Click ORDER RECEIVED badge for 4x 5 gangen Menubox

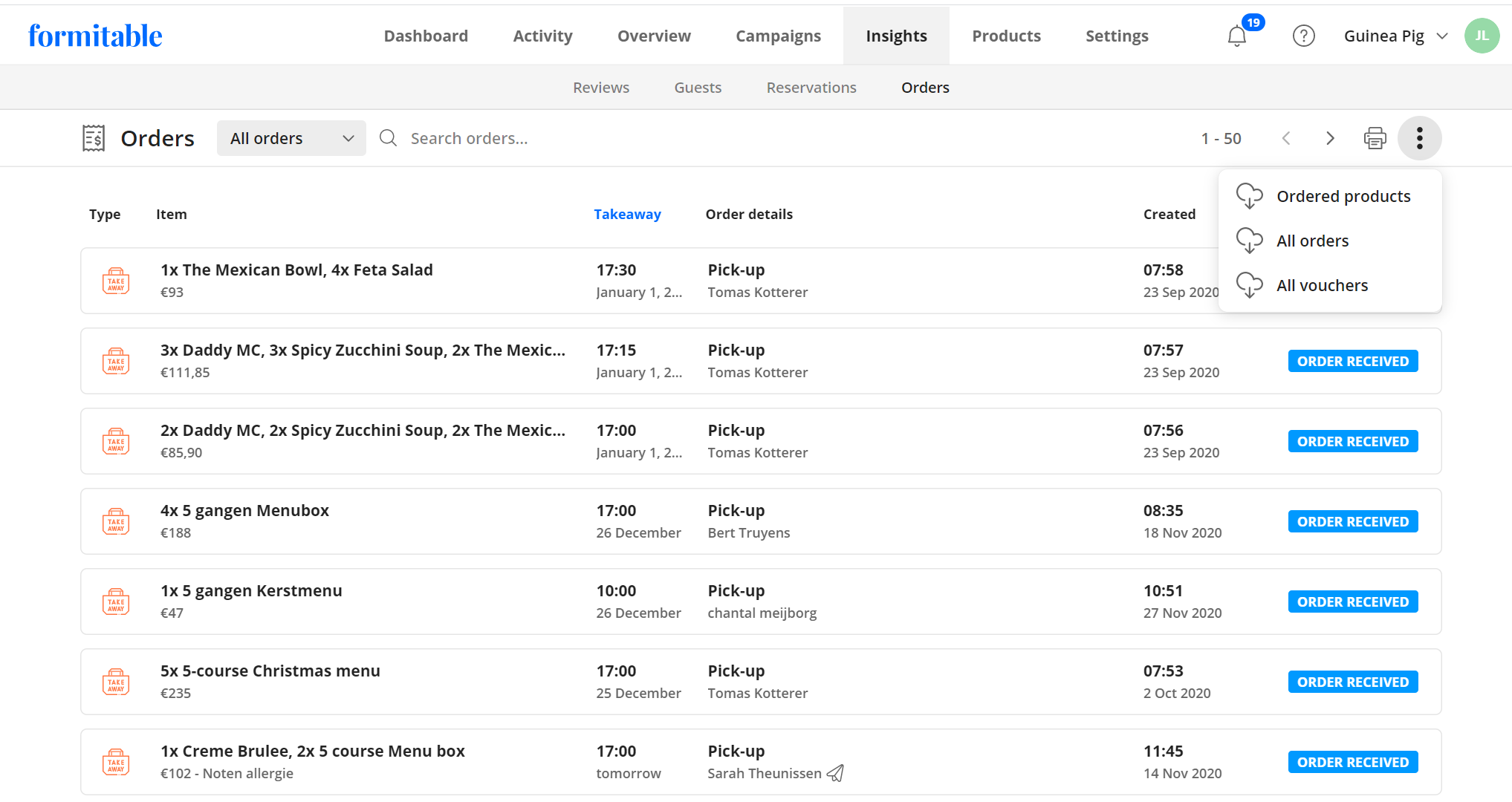coord(1352,521)
